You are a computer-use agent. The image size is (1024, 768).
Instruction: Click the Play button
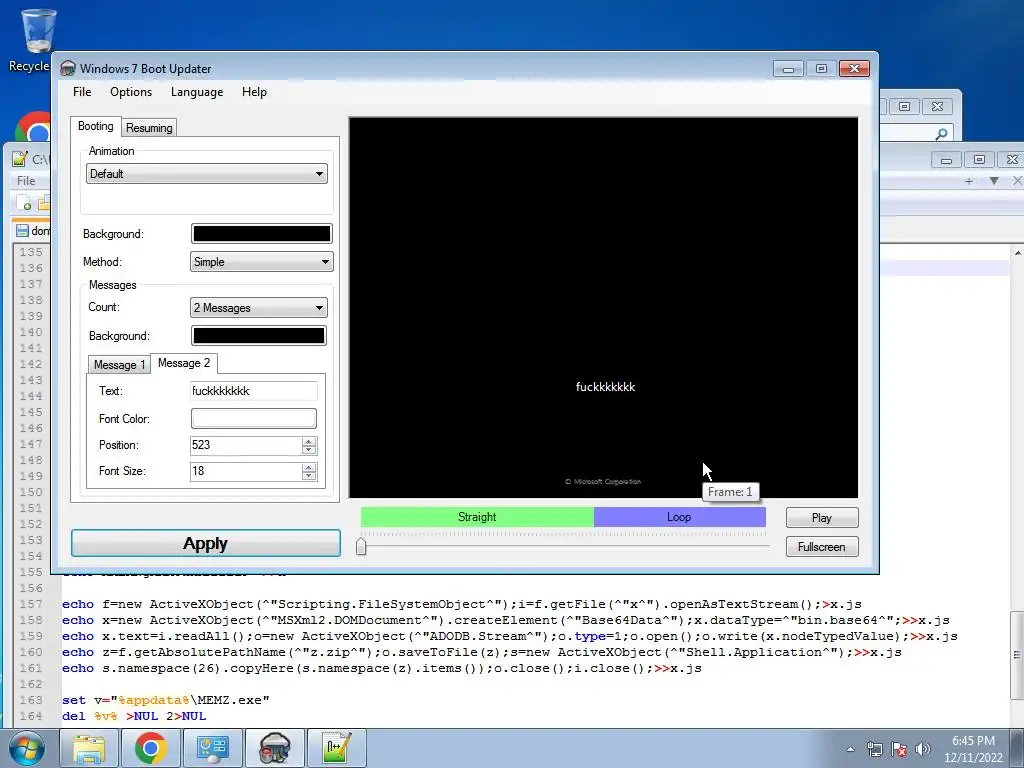tap(822, 518)
